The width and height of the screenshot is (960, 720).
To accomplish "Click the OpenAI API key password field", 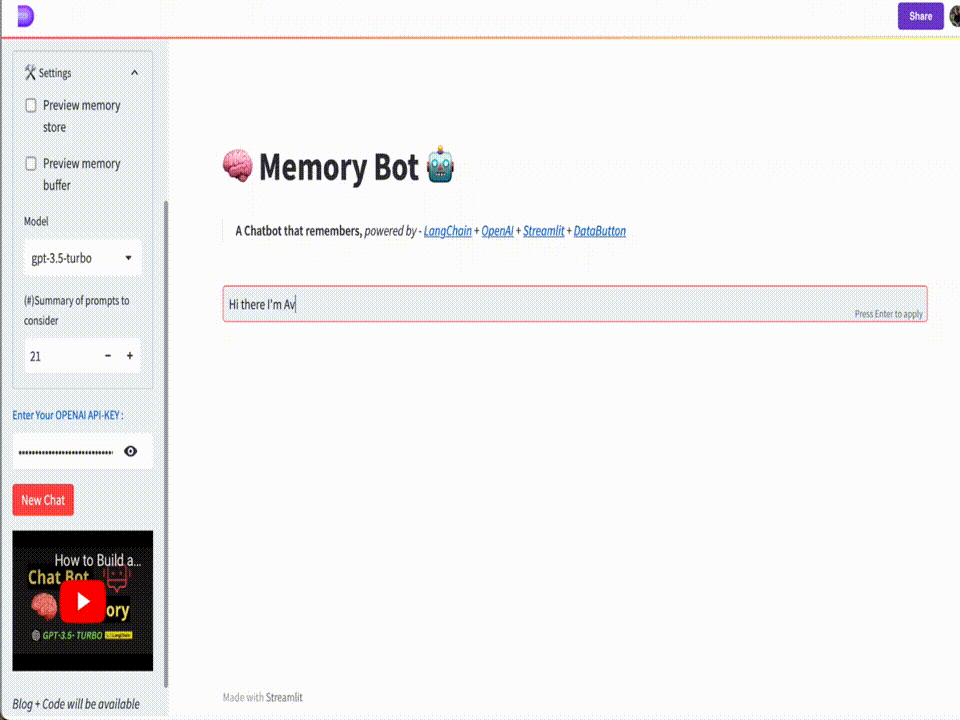I will point(66,452).
